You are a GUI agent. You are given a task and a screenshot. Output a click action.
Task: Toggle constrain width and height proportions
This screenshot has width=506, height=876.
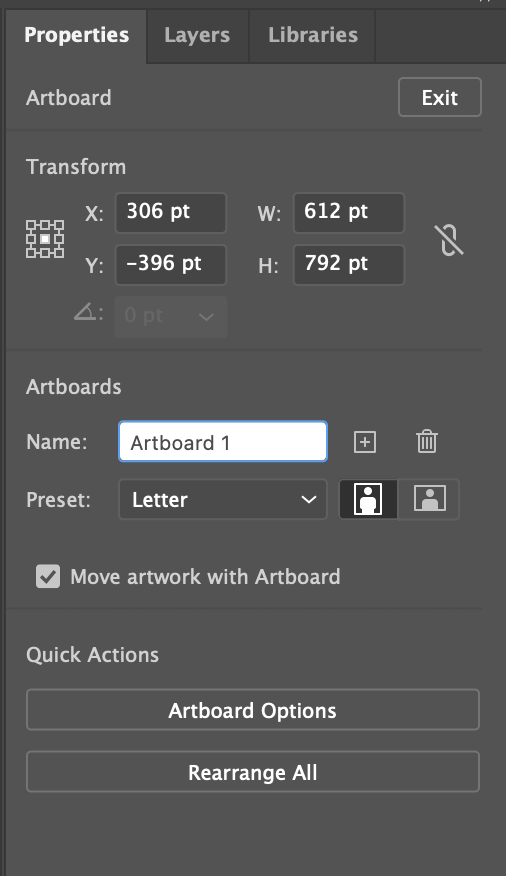449,240
